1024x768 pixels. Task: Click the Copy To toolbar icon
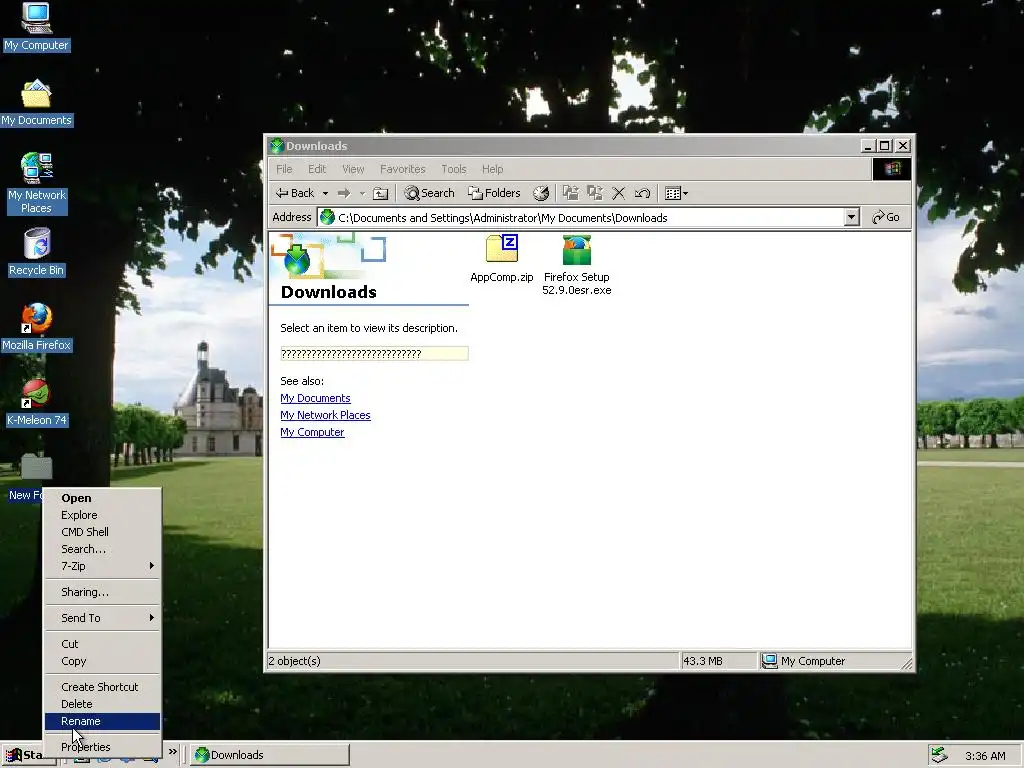coord(594,193)
